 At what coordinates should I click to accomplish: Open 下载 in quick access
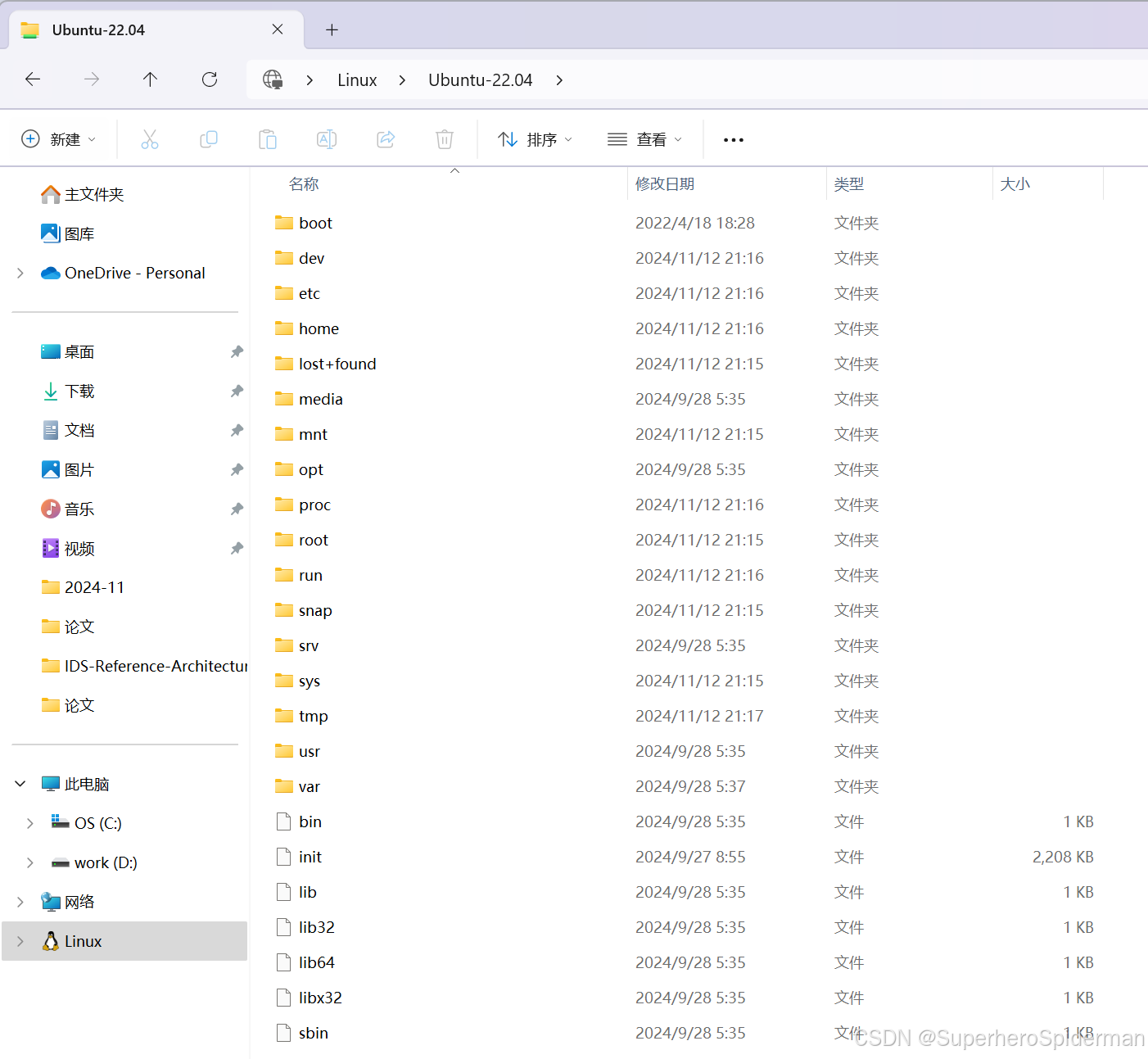pos(68,391)
